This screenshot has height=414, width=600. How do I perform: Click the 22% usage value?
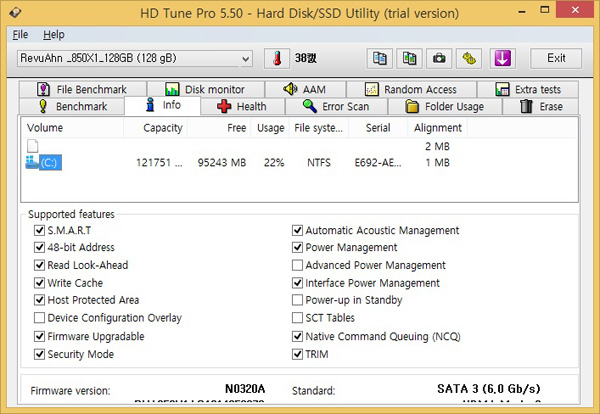274,163
